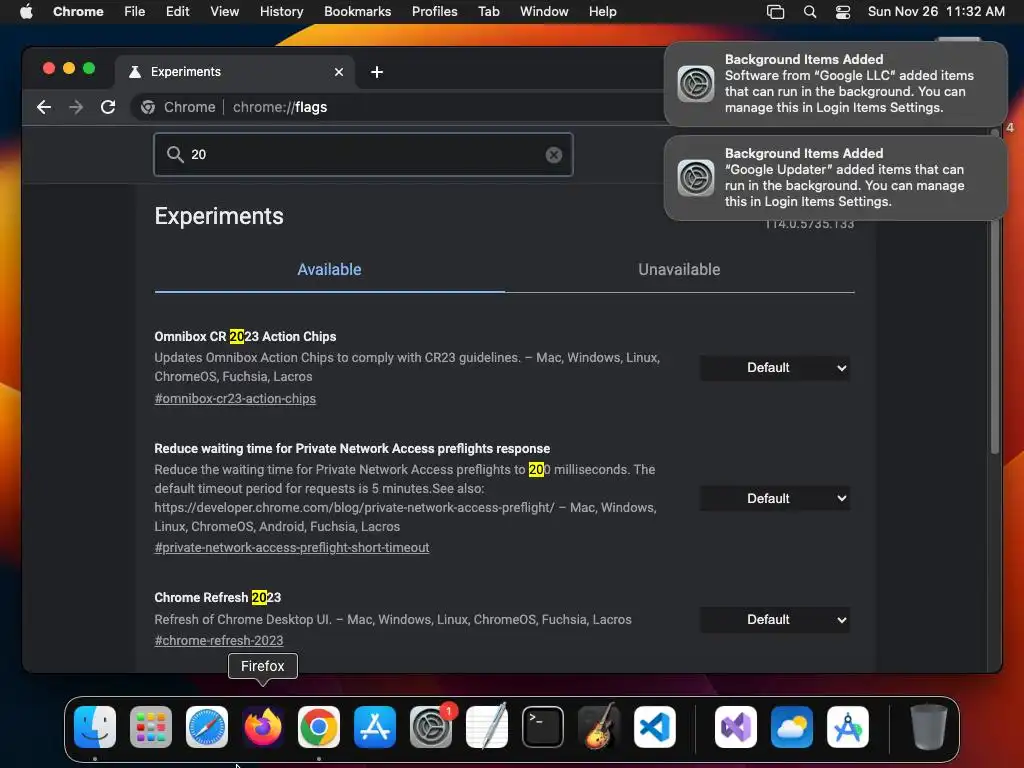Open a new Chrome tab
1024x768 pixels.
377,72
